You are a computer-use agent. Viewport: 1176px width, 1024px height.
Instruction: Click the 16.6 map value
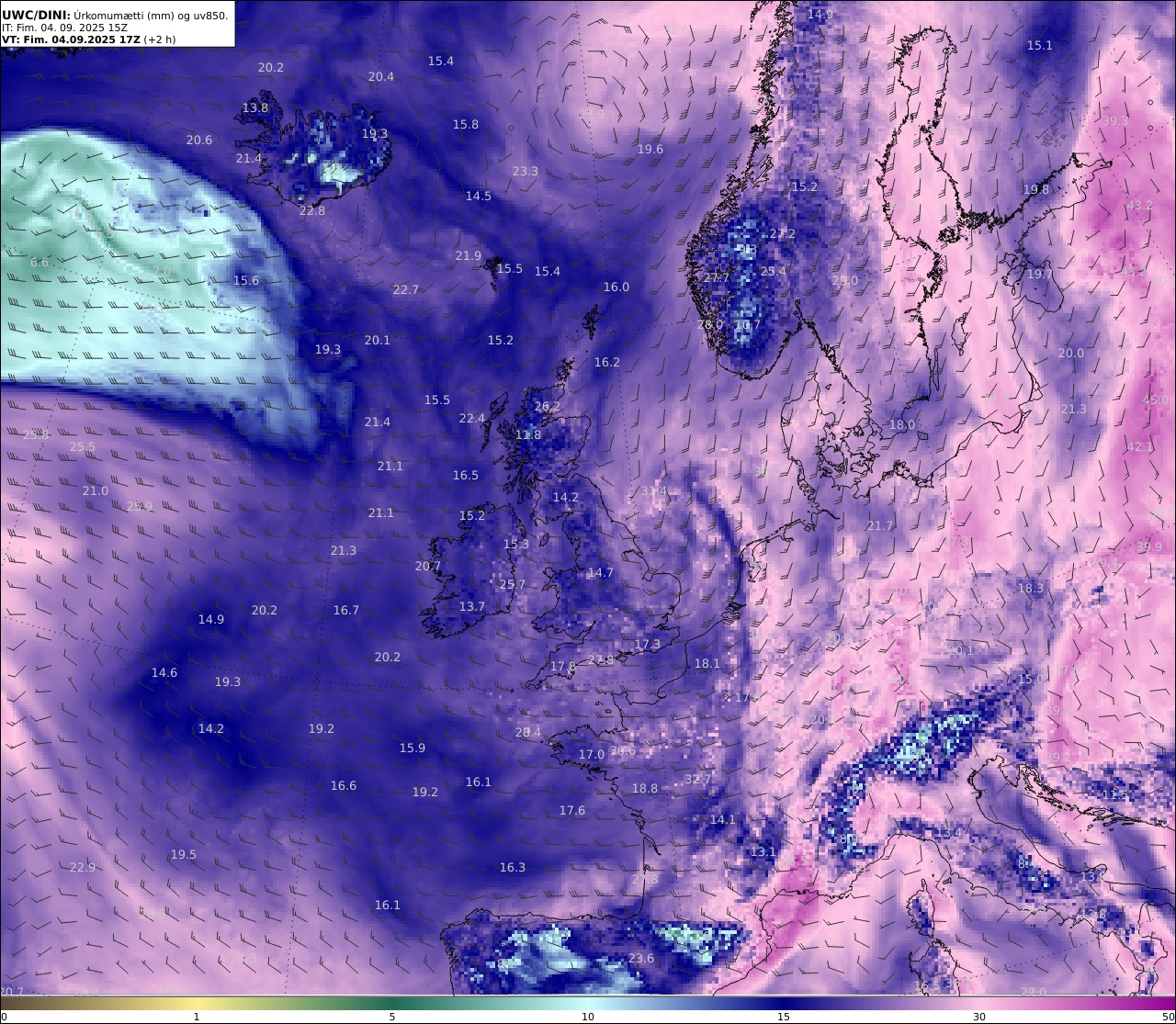pyautogui.click(x=344, y=786)
